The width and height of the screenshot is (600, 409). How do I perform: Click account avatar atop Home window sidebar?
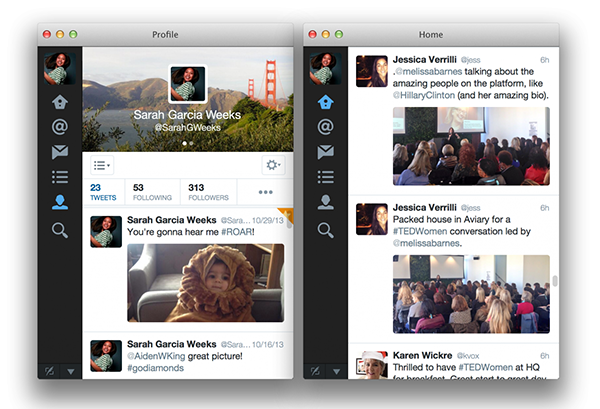pyautogui.click(x=325, y=68)
